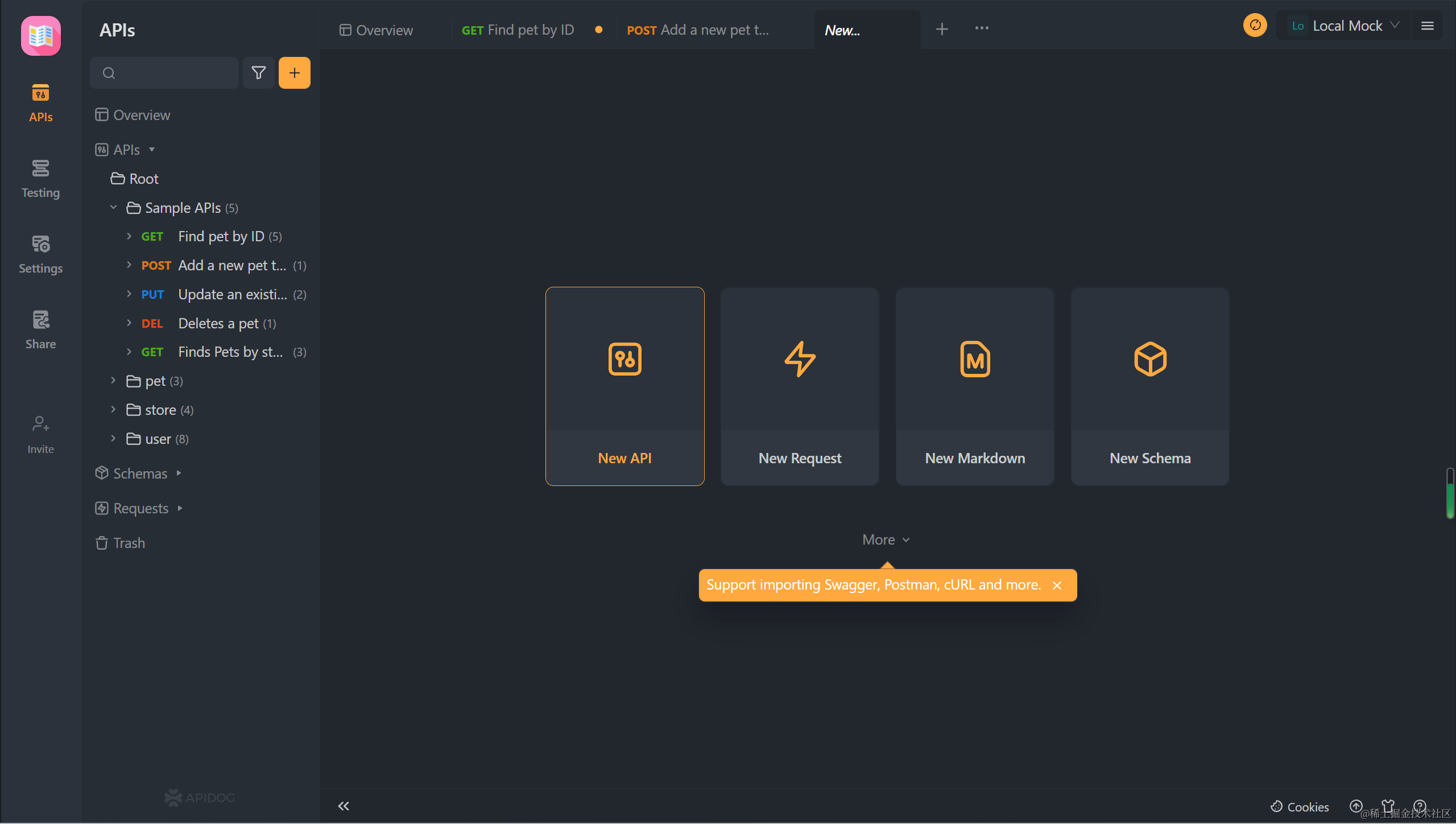1456x824 pixels.
Task: Click the compass icon near Local Mock
Action: coord(1255,25)
